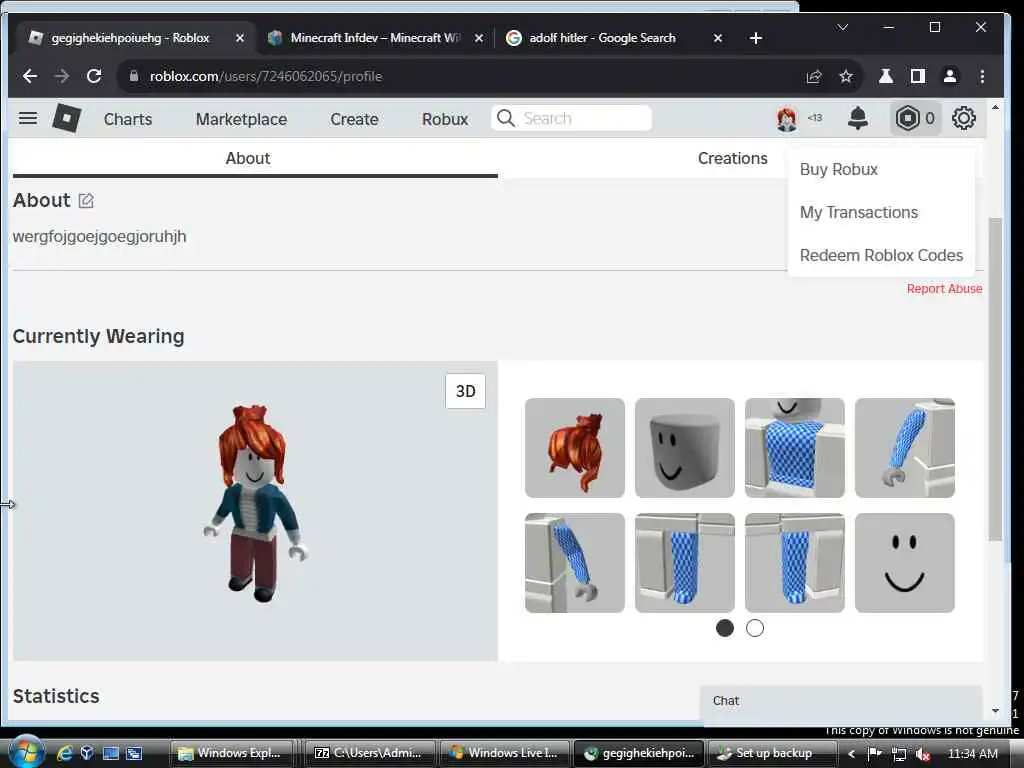Screen dimensions: 1024x768
Task: Switch to Set up backup taskbar button
Action: [x=772, y=753]
